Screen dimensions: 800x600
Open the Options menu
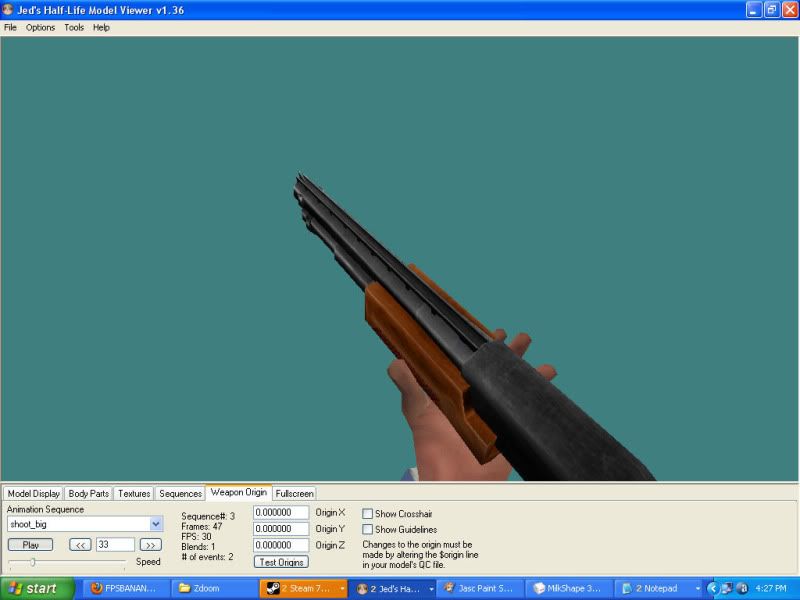click(40, 28)
